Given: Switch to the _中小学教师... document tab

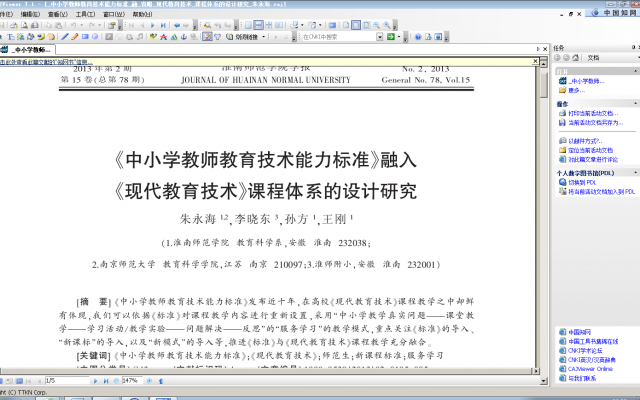Looking at the screenshot, I should click(x=28, y=50).
